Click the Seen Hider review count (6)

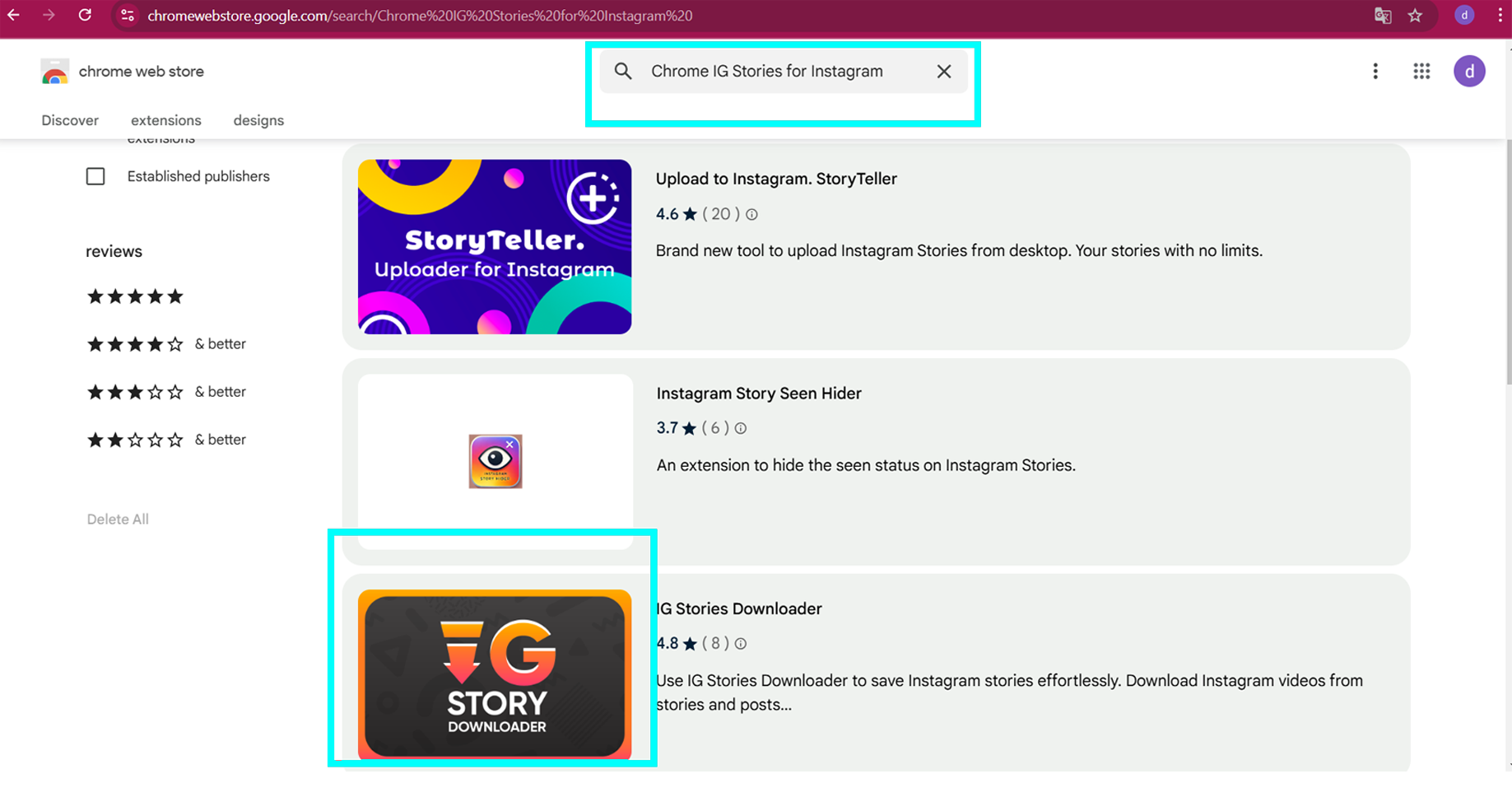(715, 428)
